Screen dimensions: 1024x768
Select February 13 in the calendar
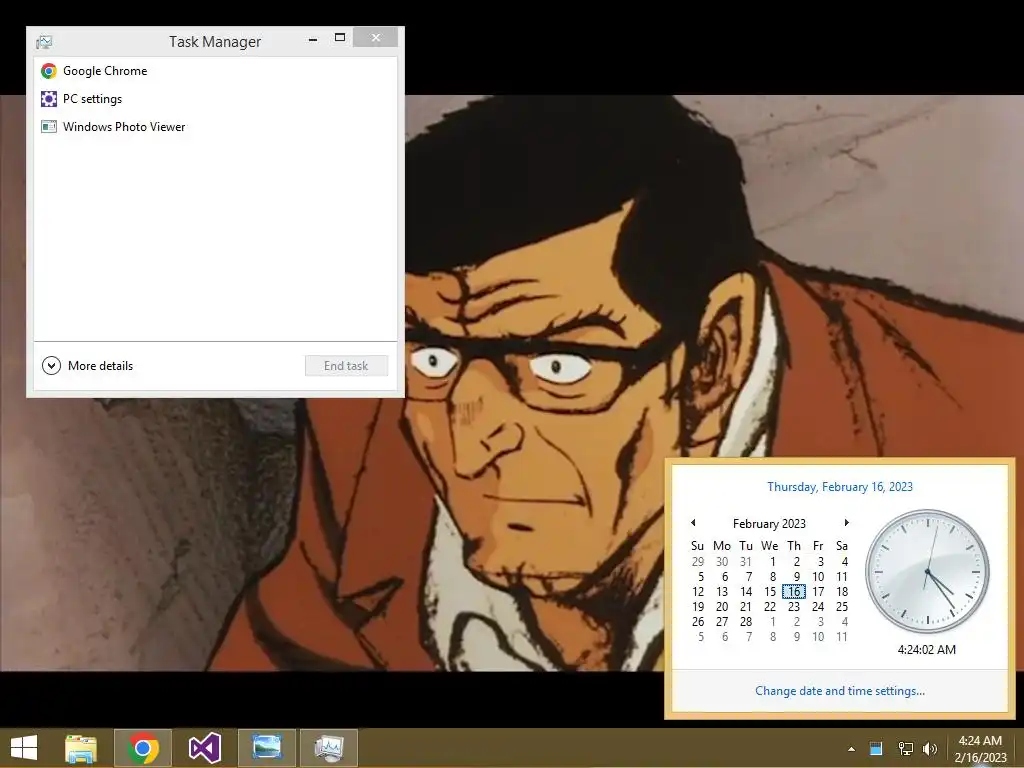(722, 592)
